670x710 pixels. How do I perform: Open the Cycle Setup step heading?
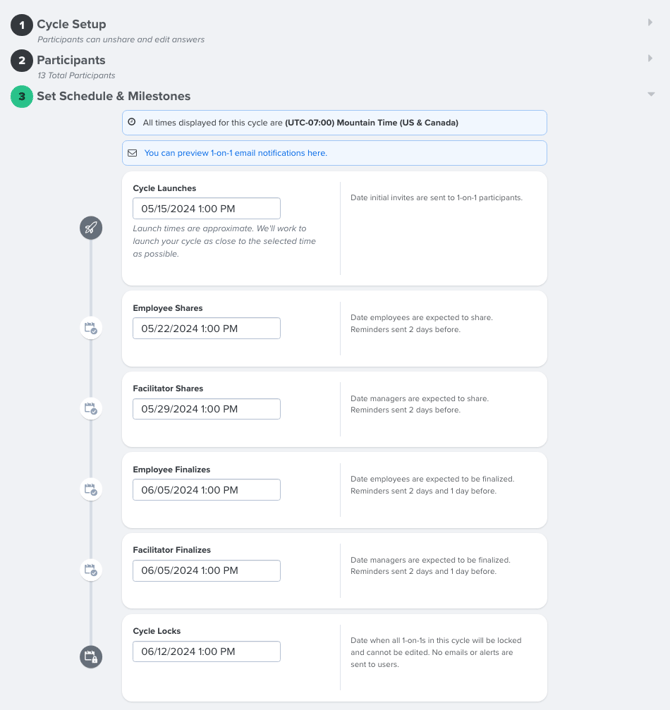pyautogui.click(x=72, y=24)
